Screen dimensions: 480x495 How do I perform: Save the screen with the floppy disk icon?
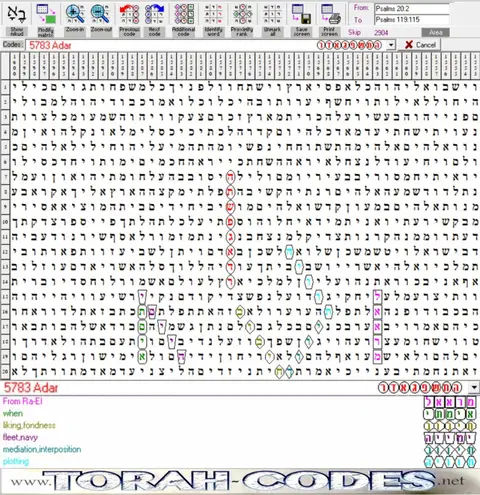point(301,14)
